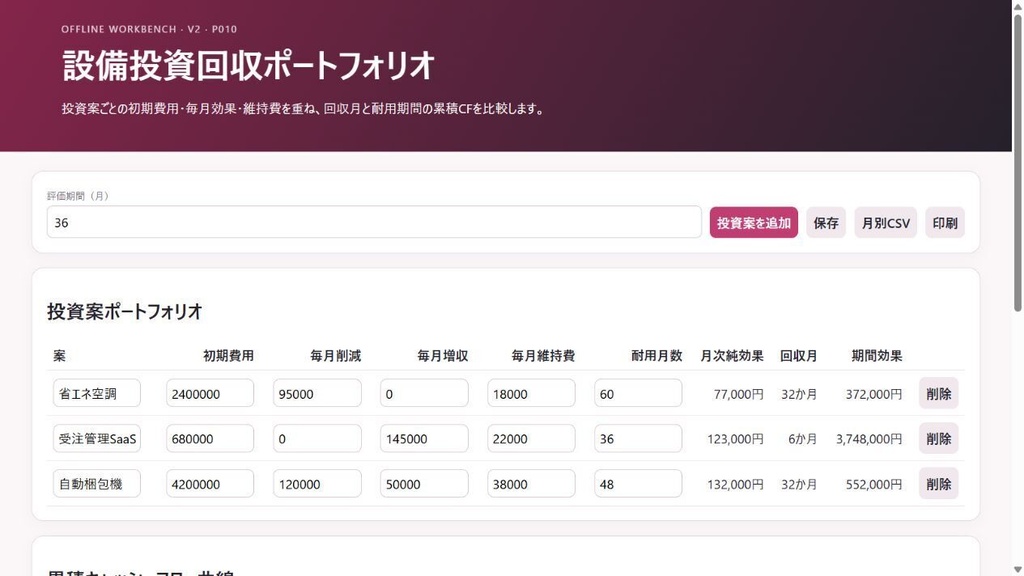Screen dimensions: 1024x576
Task: Click the 設備投資回収ポートフォリオ page title
Action: pyautogui.click(x=249, y=66)
